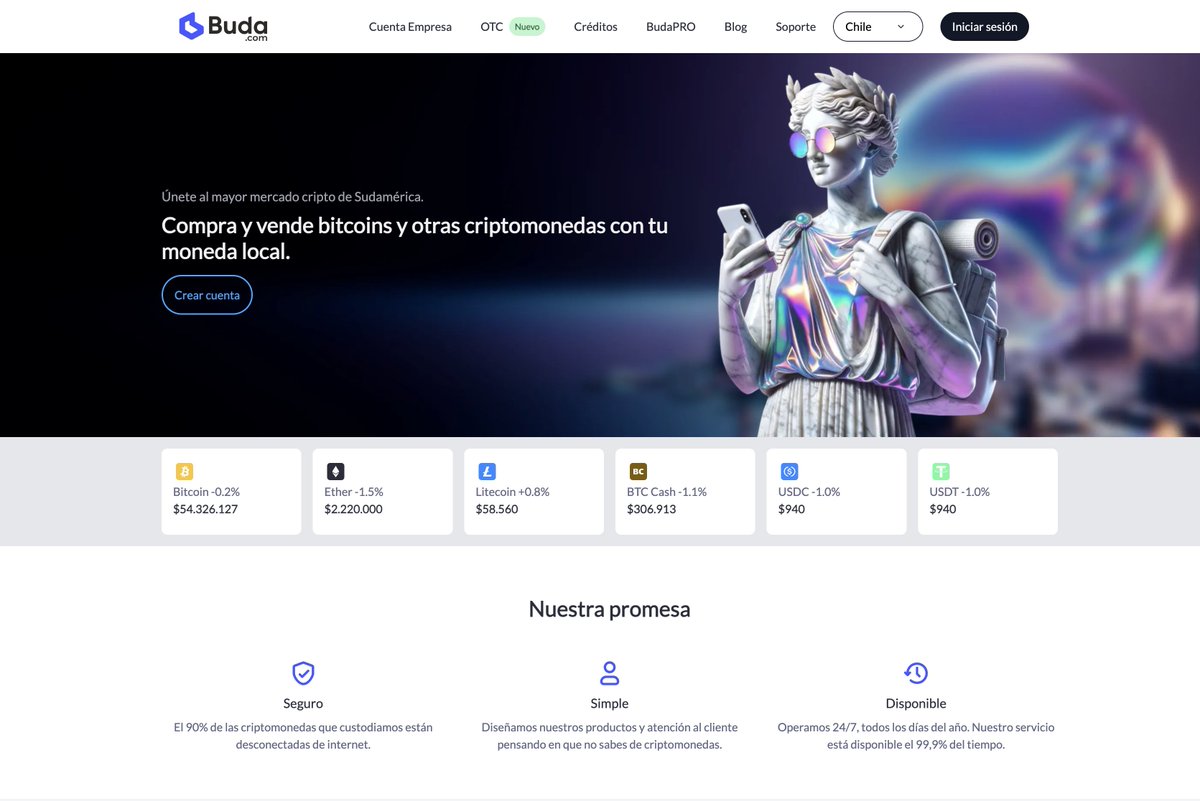
Task: Select the Bitcoin coin icon
Action: (x=184, y=471)
